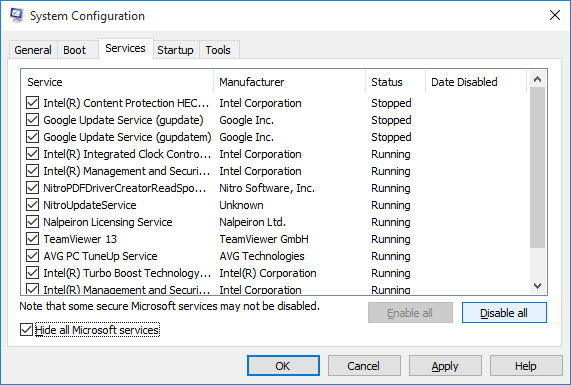This screenshot has width=571, height=385.
Task: Toggle Google Update Service (gupdatem) checkbox
Action: coord(32,137)
